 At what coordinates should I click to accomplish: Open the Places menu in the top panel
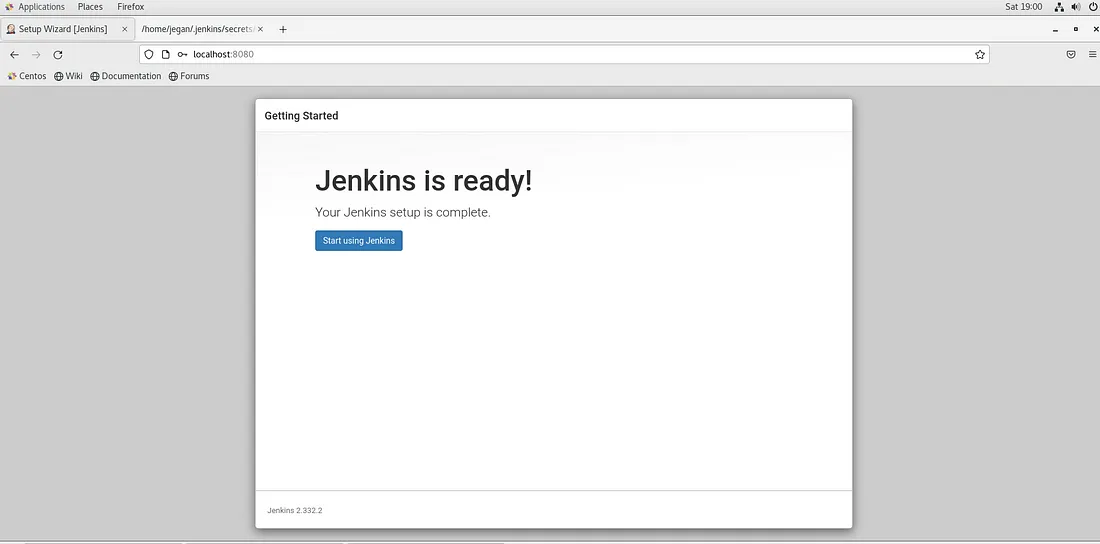[90, 7]
